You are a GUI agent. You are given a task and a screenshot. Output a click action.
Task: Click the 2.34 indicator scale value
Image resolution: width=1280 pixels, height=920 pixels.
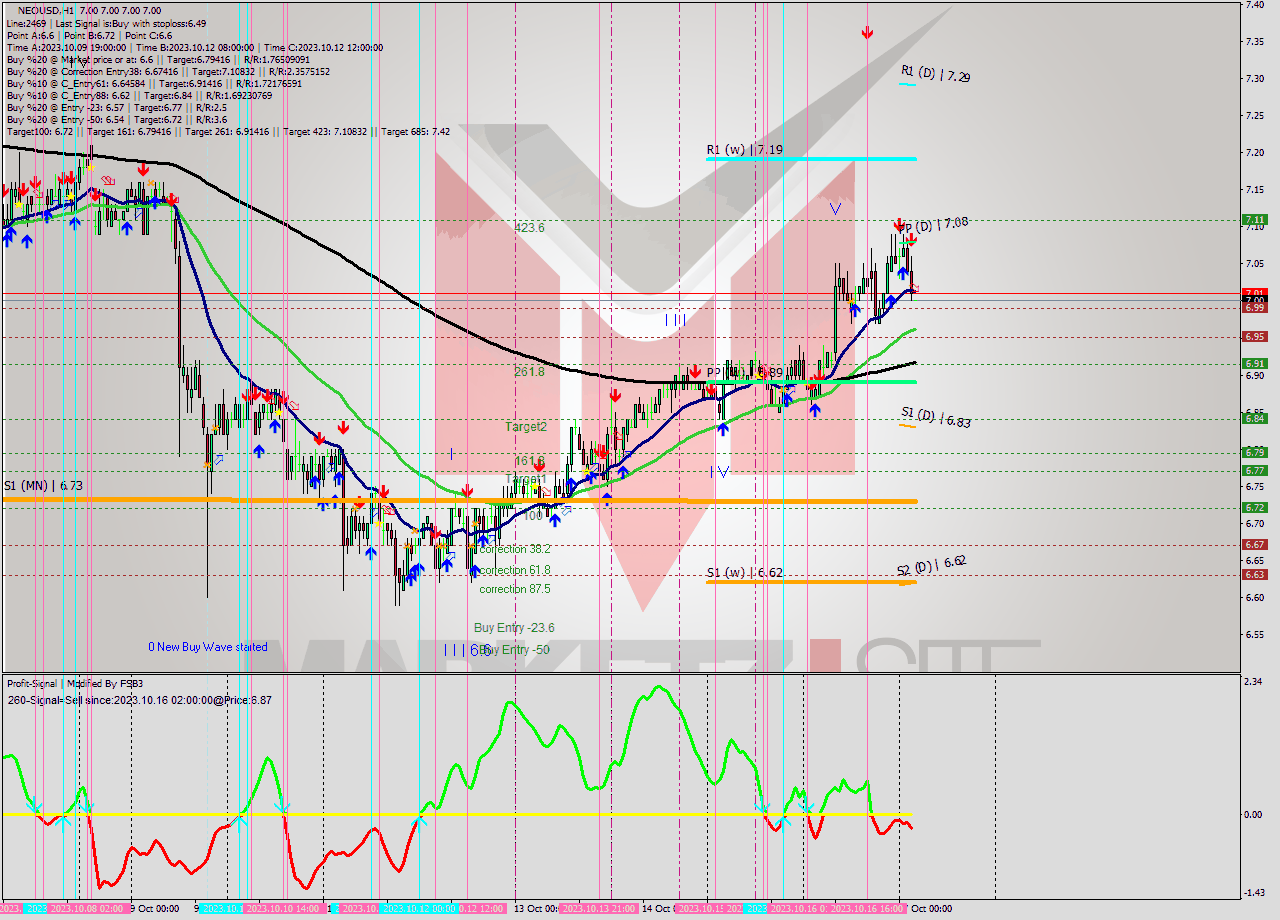1254,681
